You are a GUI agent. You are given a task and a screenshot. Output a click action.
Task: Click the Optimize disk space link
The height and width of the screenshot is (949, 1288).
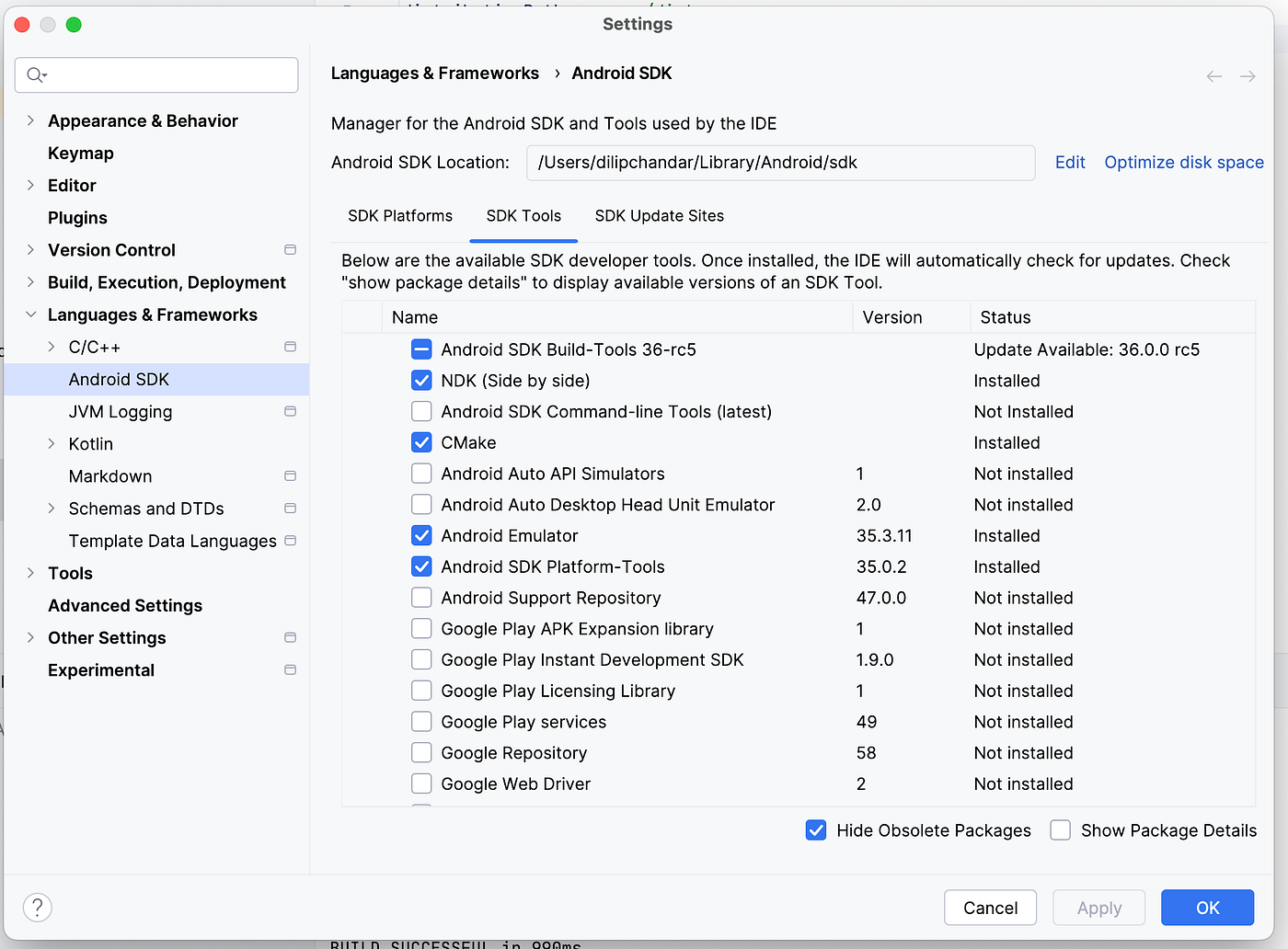click(1183, 163)
